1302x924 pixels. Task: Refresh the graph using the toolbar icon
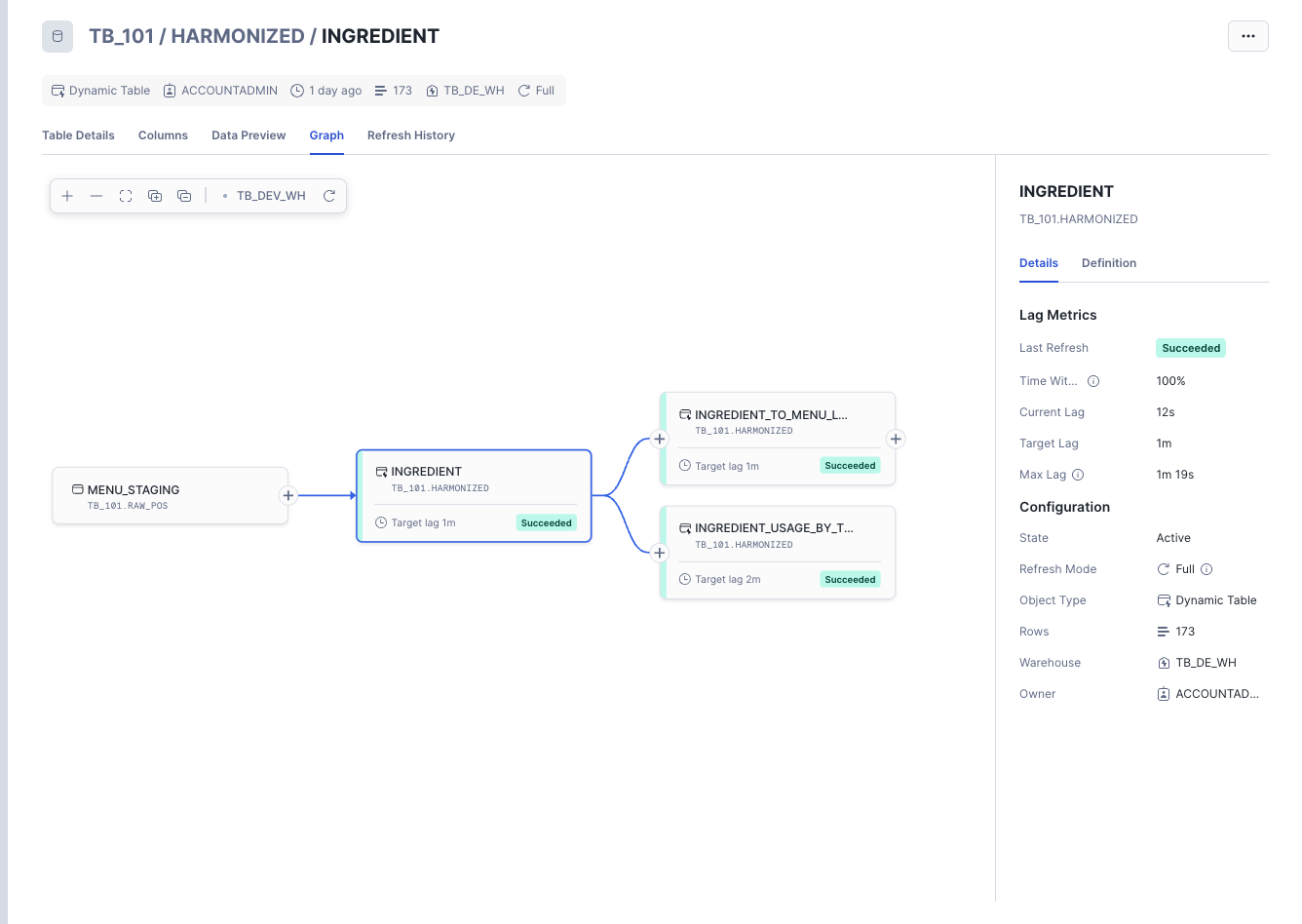point(329,196)
